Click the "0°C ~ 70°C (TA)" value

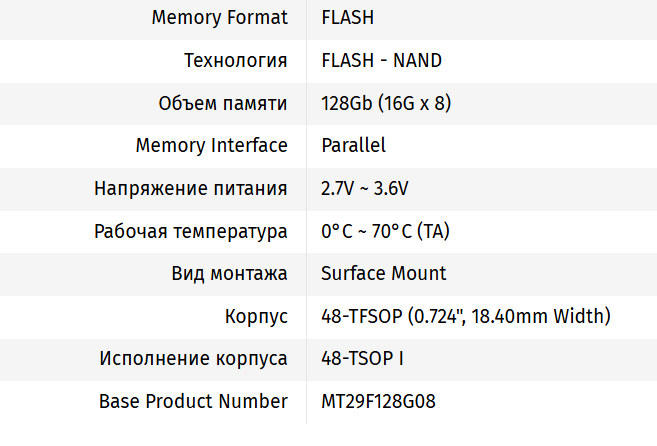[x=385, y=231]
